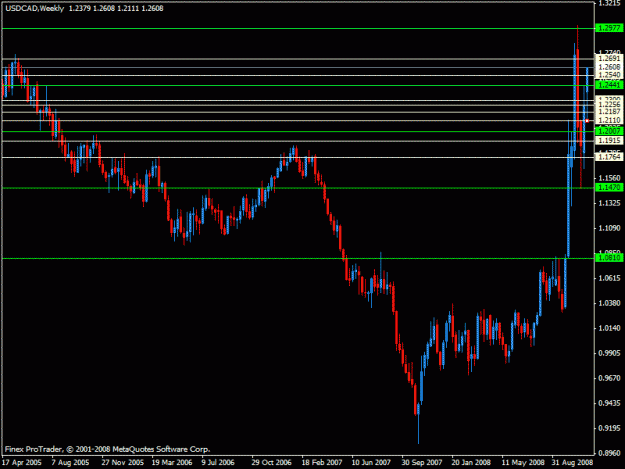This screenshot has width=625, height=469.
Task: Click the 1.1560 price scale value
Action: [610, 178]
